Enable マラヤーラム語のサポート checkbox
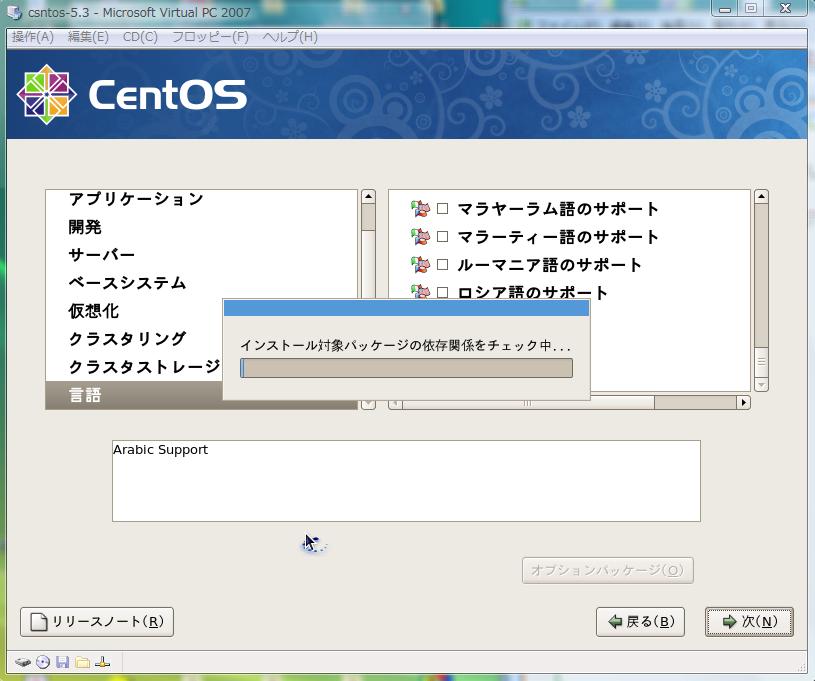The height and width of the screenshot is (681, 815). pyautogui.click(x=442, y=209)
